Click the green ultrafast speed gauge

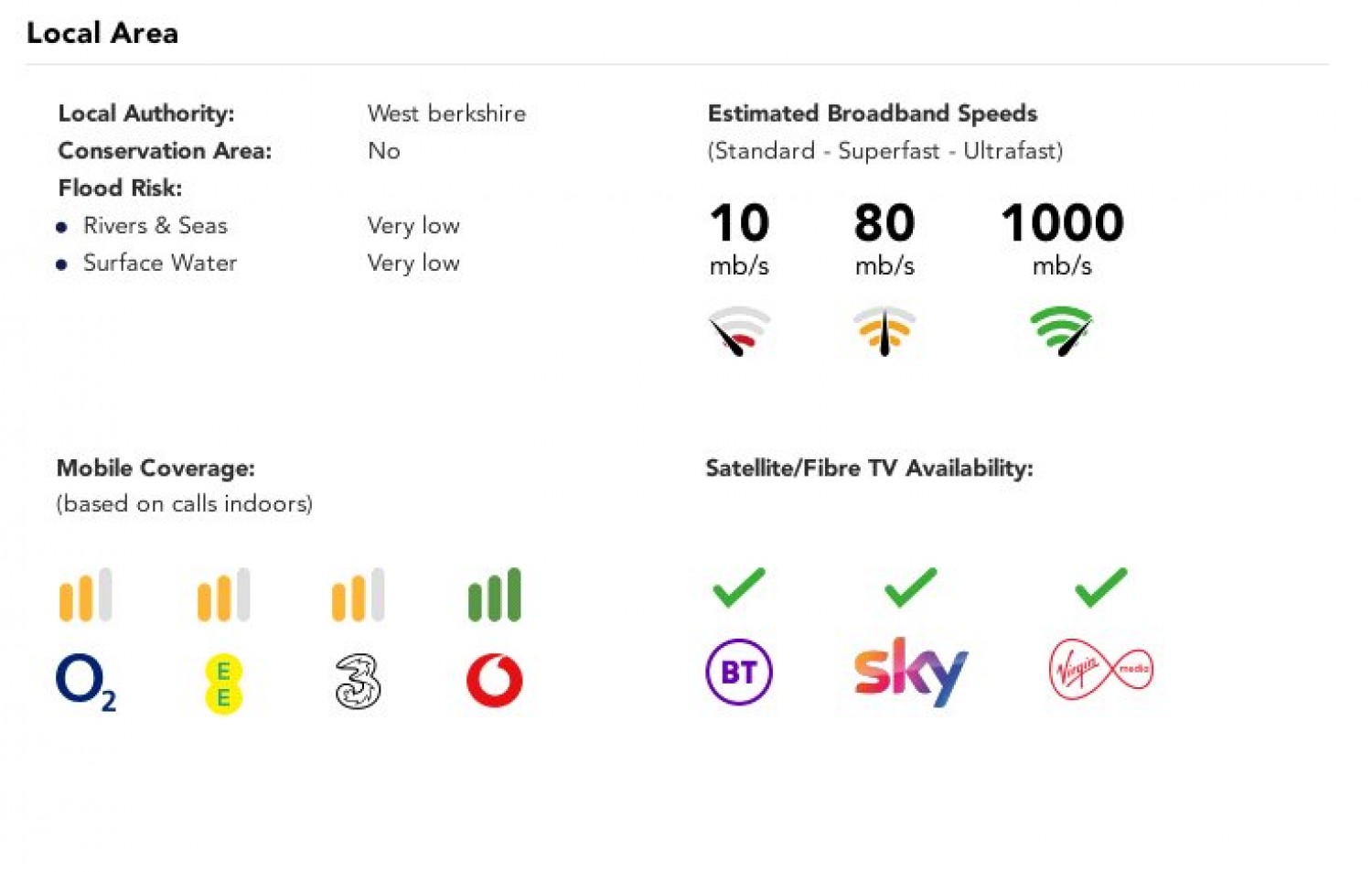pyautogui.click(x=1061, y=330)
